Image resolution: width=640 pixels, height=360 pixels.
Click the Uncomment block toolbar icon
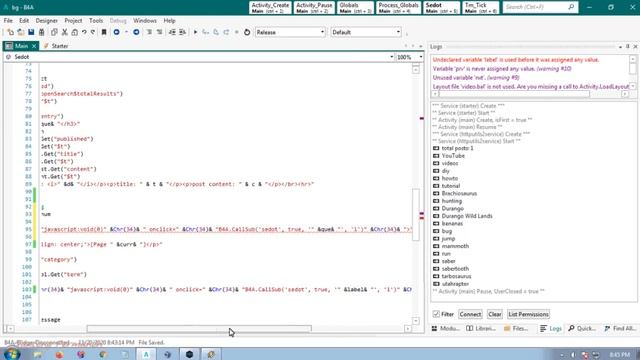coord(159,32)
